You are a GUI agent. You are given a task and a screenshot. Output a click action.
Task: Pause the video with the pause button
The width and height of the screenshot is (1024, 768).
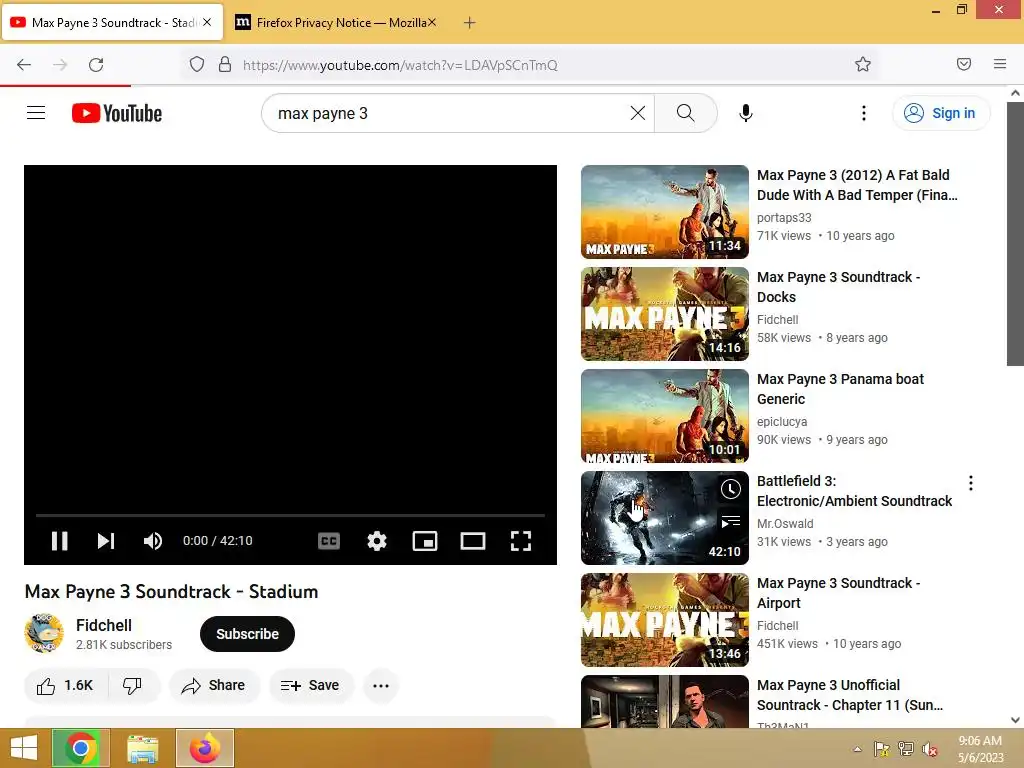coord(59,541)
